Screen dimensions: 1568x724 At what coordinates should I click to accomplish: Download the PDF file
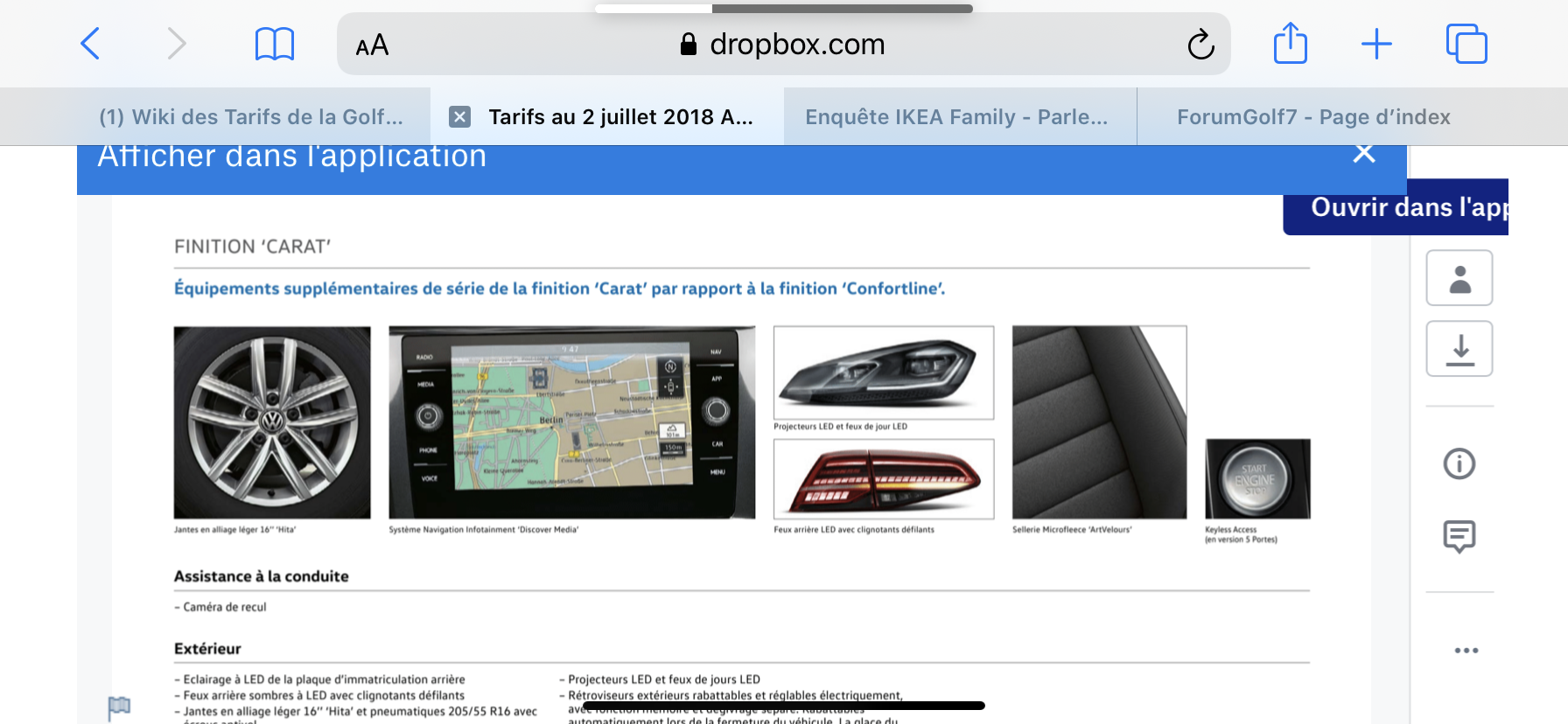pyautogui.click(x=1459, y=349)
